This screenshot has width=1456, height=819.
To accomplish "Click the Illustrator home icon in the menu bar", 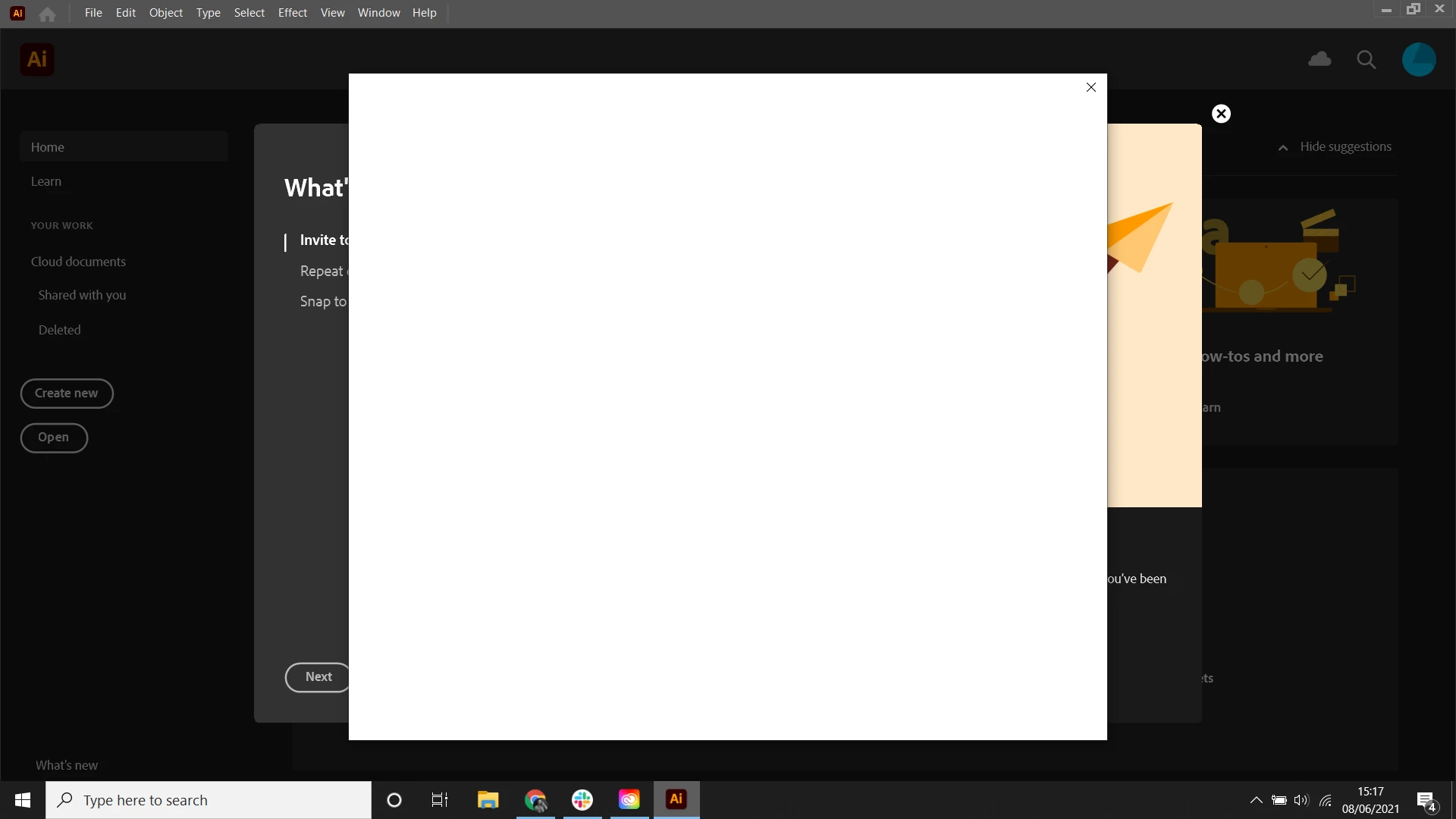I will (x=47, y=14).
